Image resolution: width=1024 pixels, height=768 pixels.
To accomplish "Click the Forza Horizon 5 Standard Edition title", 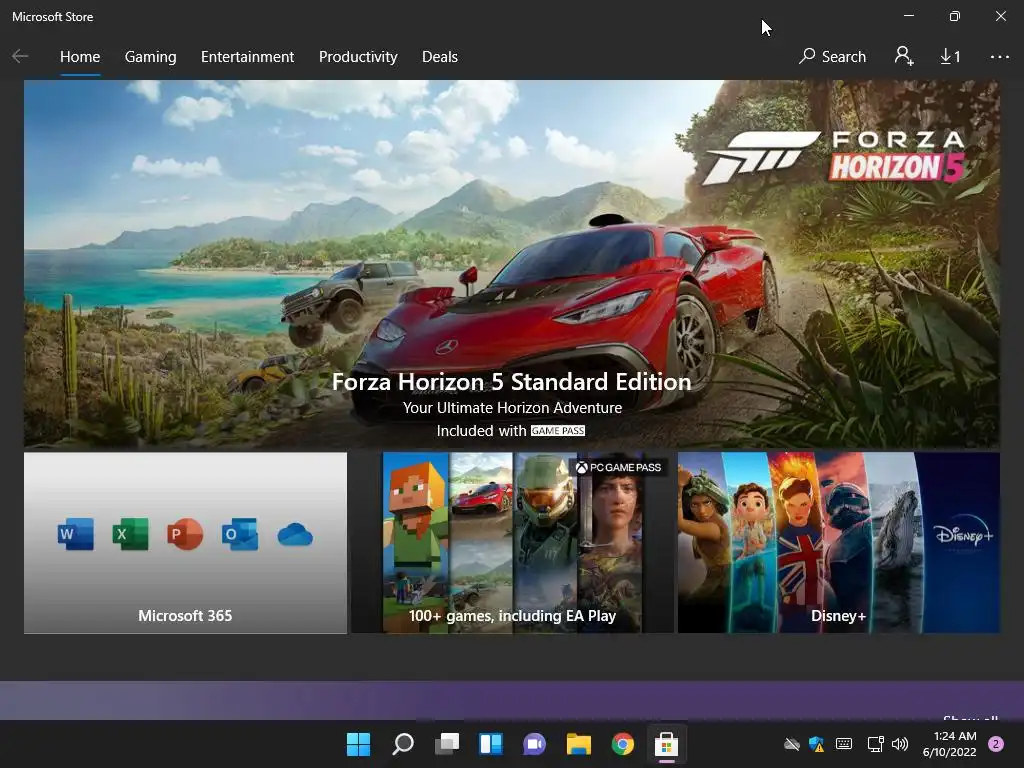I will 511,381.
